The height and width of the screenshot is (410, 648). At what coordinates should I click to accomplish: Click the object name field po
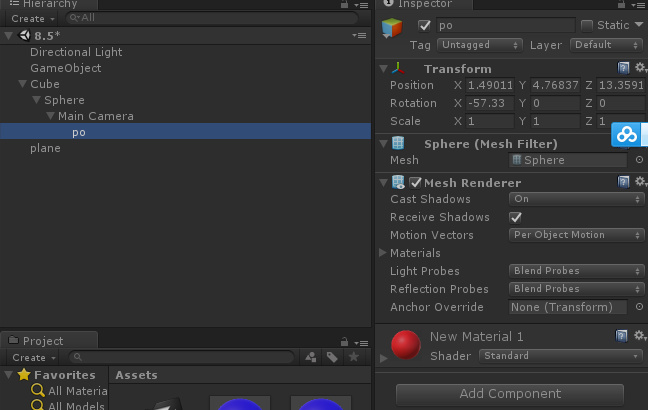click(505, 26)
